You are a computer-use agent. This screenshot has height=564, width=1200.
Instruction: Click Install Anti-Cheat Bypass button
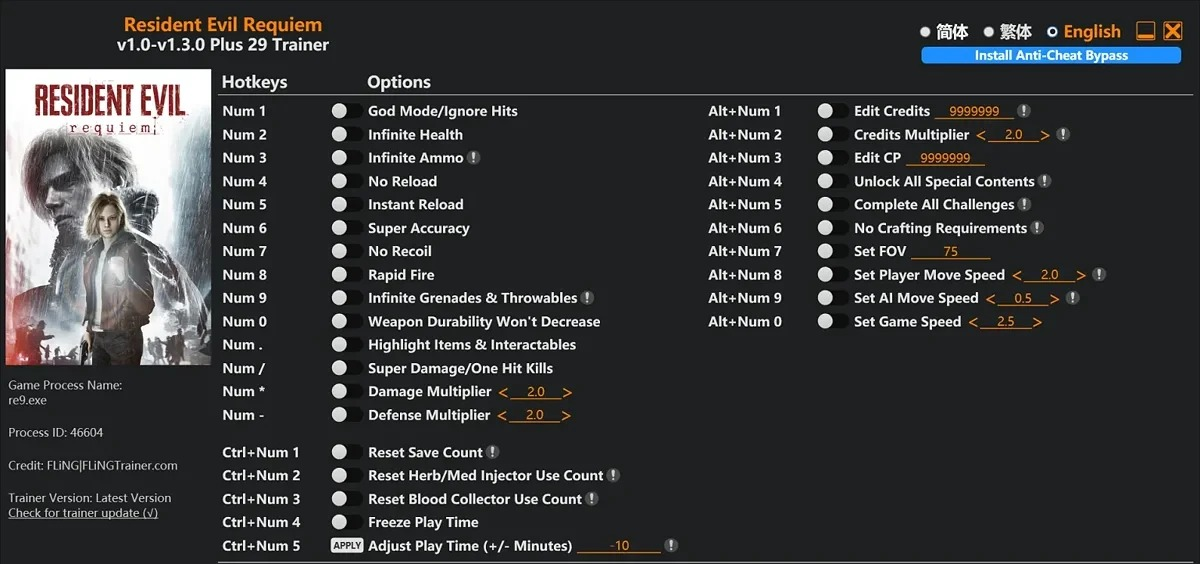point(1051,56)
